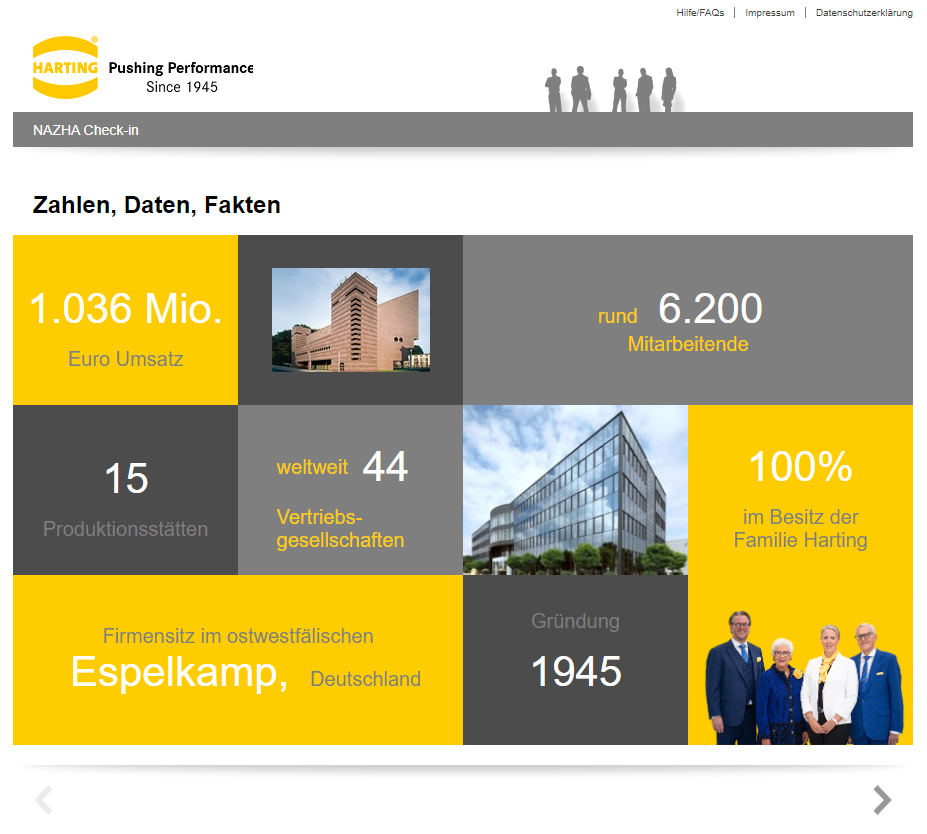The image size is (927, 834).
Task: Click the 'Produktionsstätten' label
Action: pyautogui.click(x=125, y=529)
